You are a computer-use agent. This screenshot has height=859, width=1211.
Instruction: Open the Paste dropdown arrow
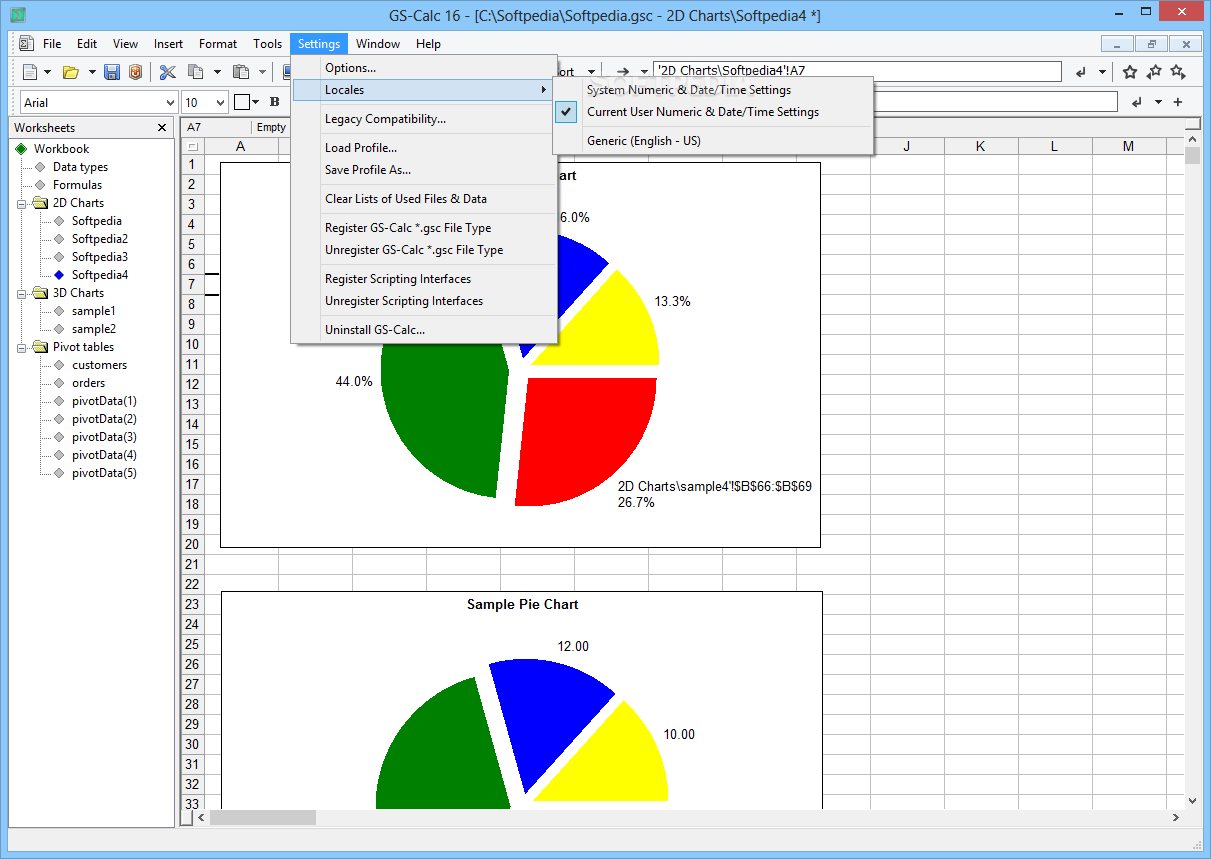pyautogui.click(x=262, y=72)
